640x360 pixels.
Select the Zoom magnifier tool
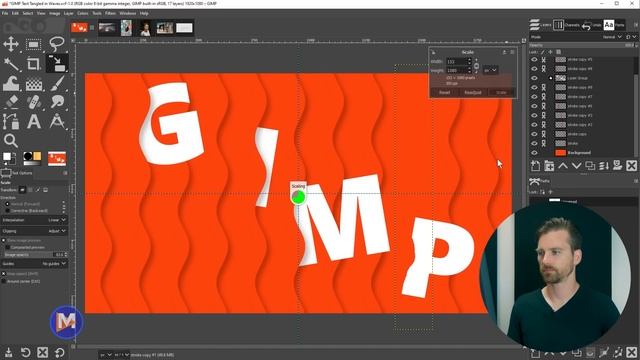click(x=11, y=140)
